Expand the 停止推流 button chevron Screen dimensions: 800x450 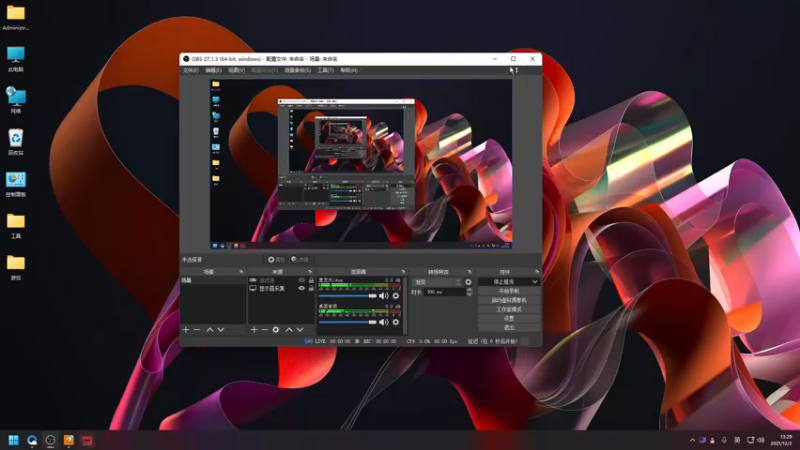click(534, 282)
